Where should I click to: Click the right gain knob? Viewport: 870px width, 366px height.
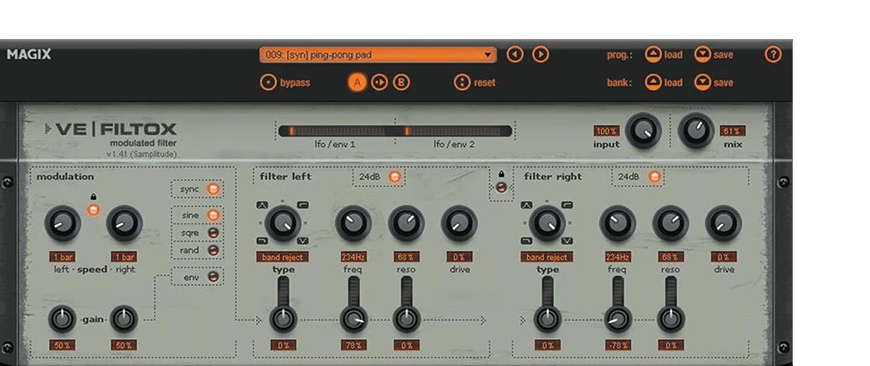pos(124,319)
